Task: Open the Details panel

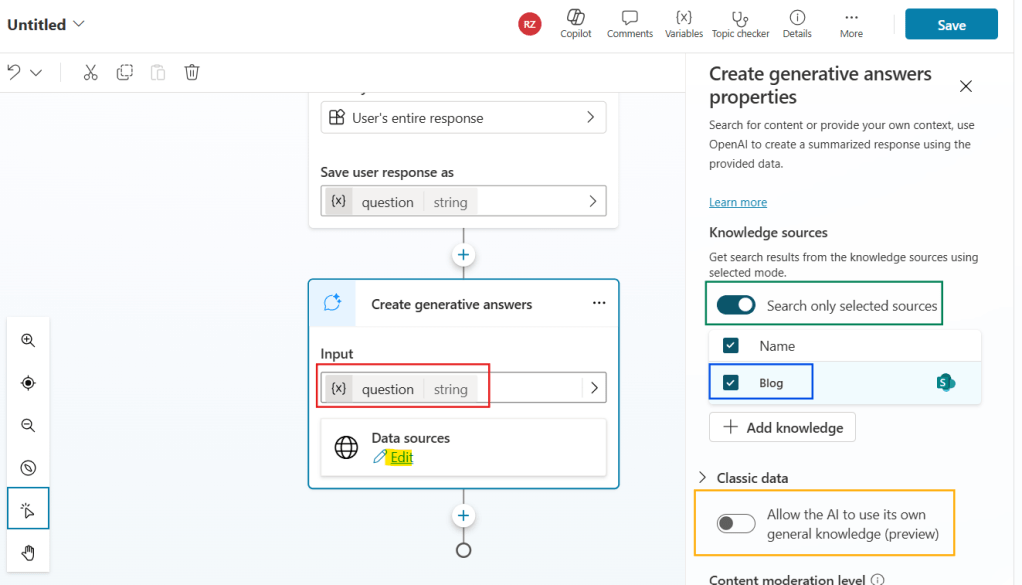Action: pos(797,24)
